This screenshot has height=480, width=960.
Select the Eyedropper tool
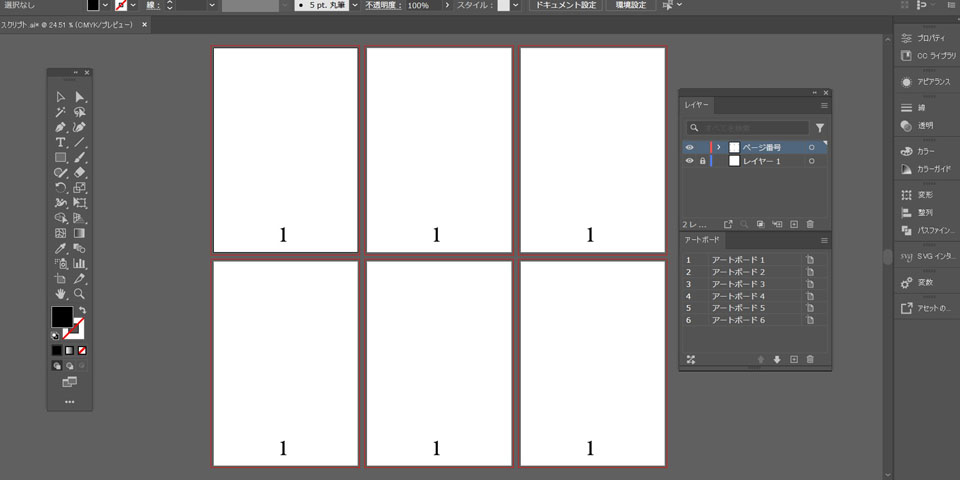coord(60,248)
